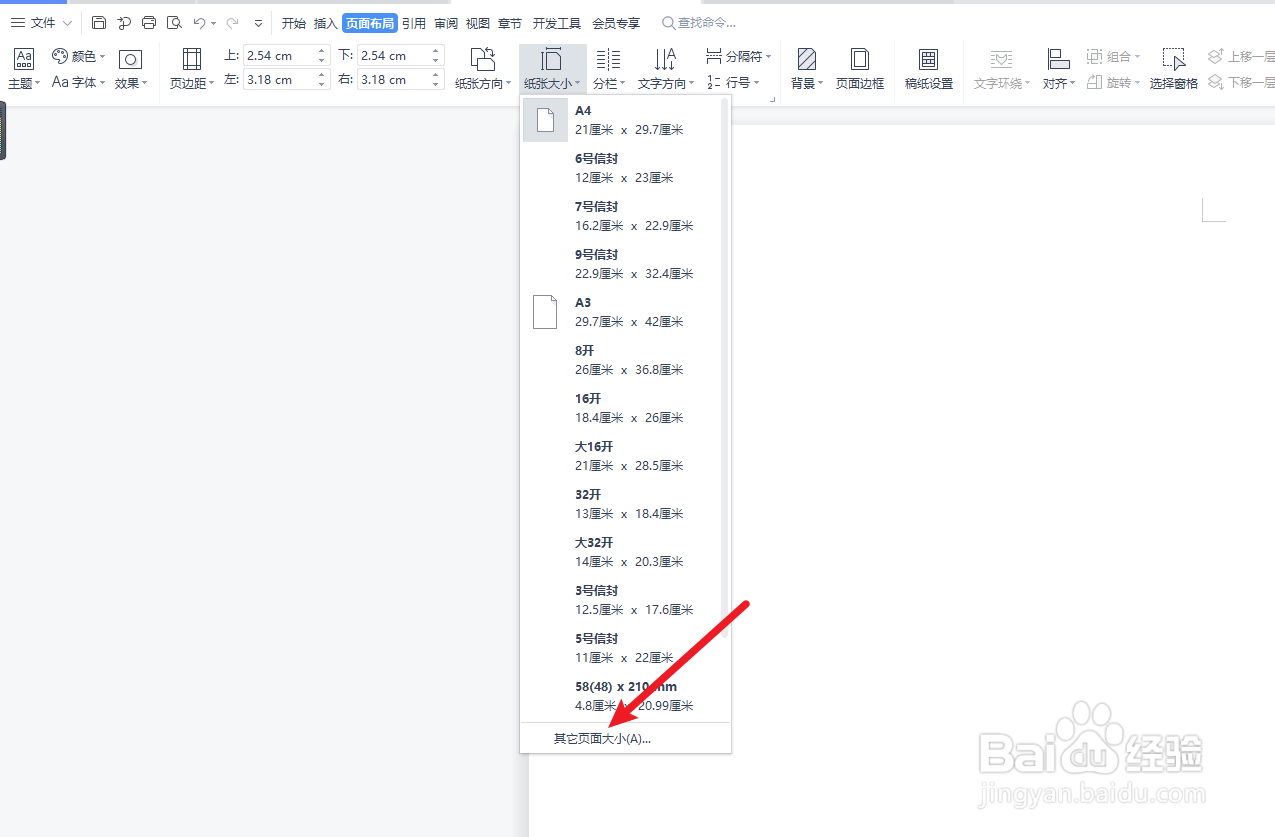Select 16开 paper size
The image size is (1275, 837).
(x=621, y=408)
